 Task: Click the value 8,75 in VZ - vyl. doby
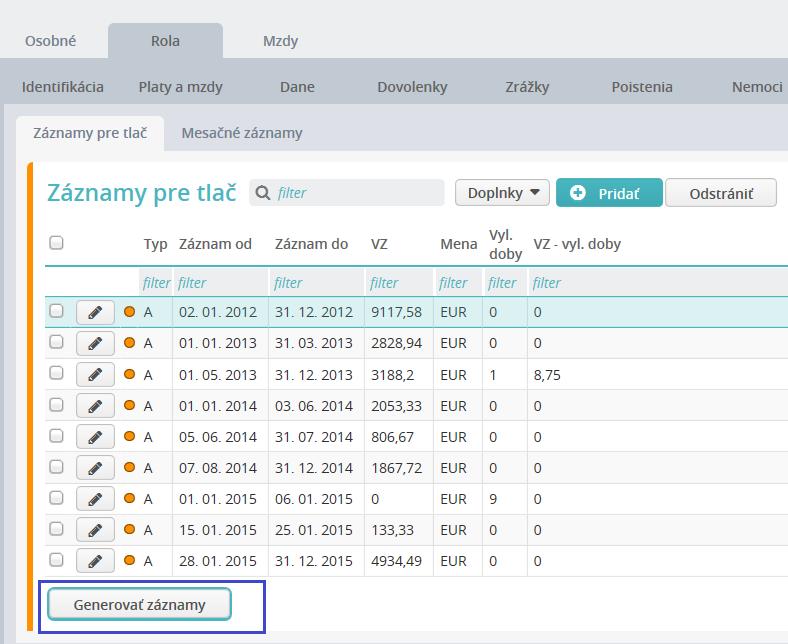(547, 375)
